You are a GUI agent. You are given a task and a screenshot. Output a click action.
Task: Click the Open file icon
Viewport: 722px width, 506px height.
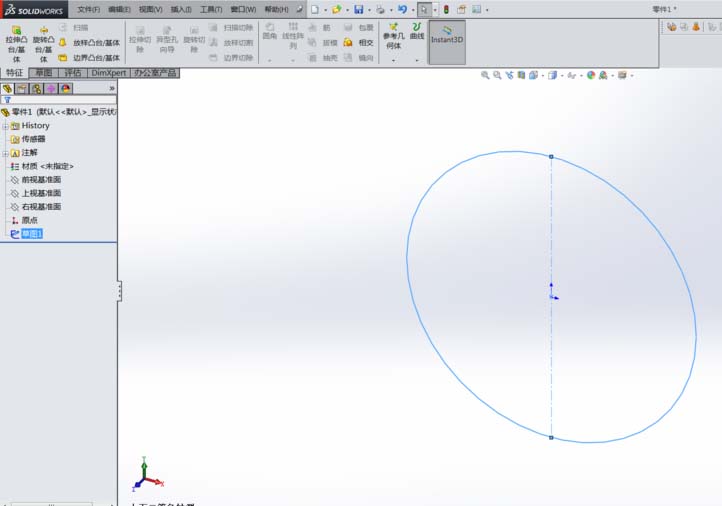coord(337,9)
